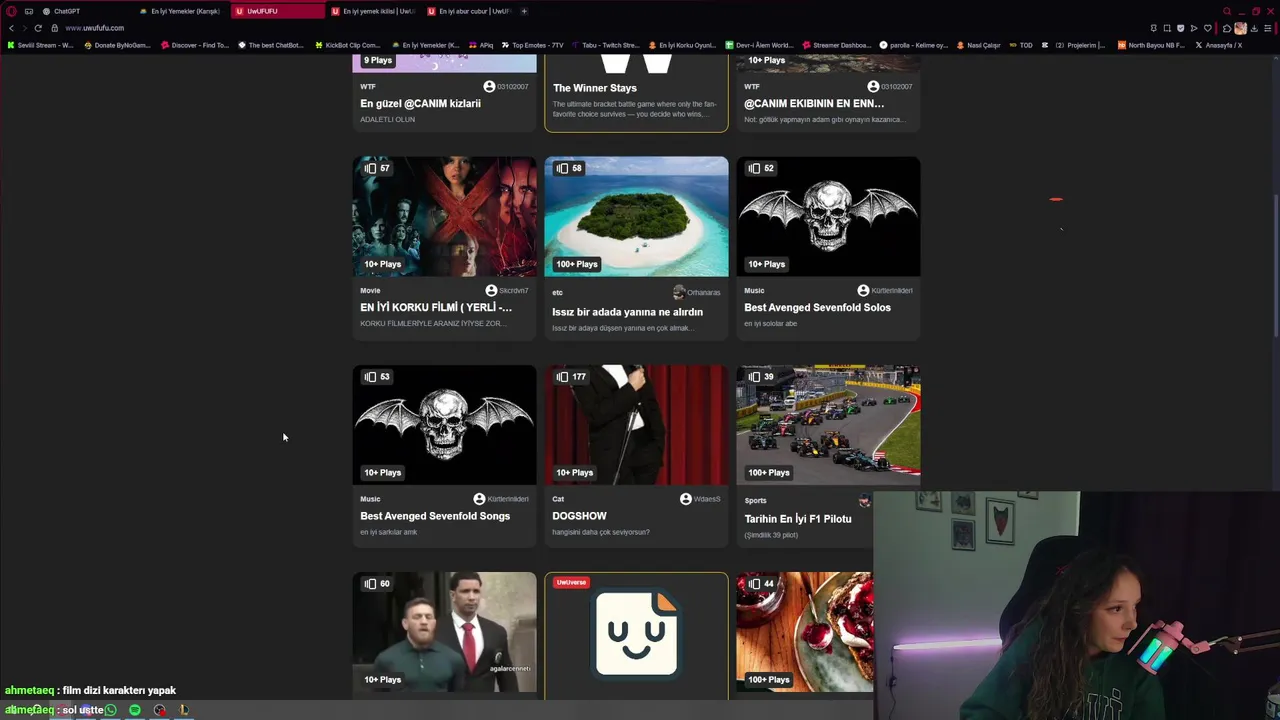
Task: Click WdaesS author avatar icon
Action: click(686, 499)
